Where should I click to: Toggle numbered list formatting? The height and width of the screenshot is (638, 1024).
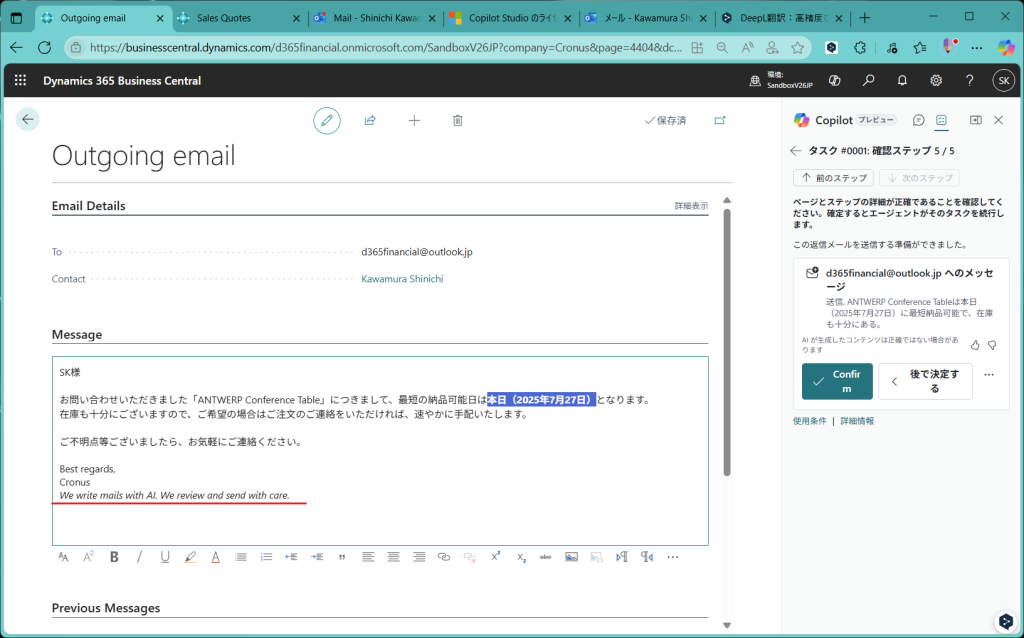266,557
